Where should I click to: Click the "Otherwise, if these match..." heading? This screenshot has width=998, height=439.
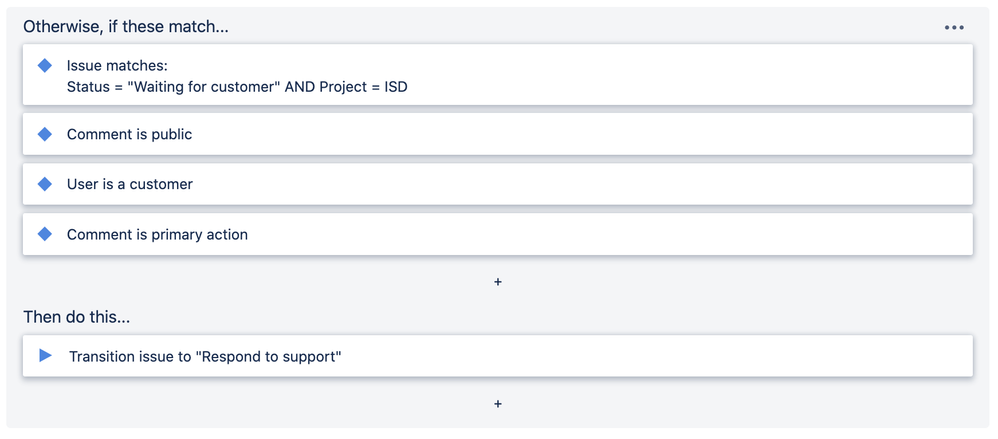[126, 27]
